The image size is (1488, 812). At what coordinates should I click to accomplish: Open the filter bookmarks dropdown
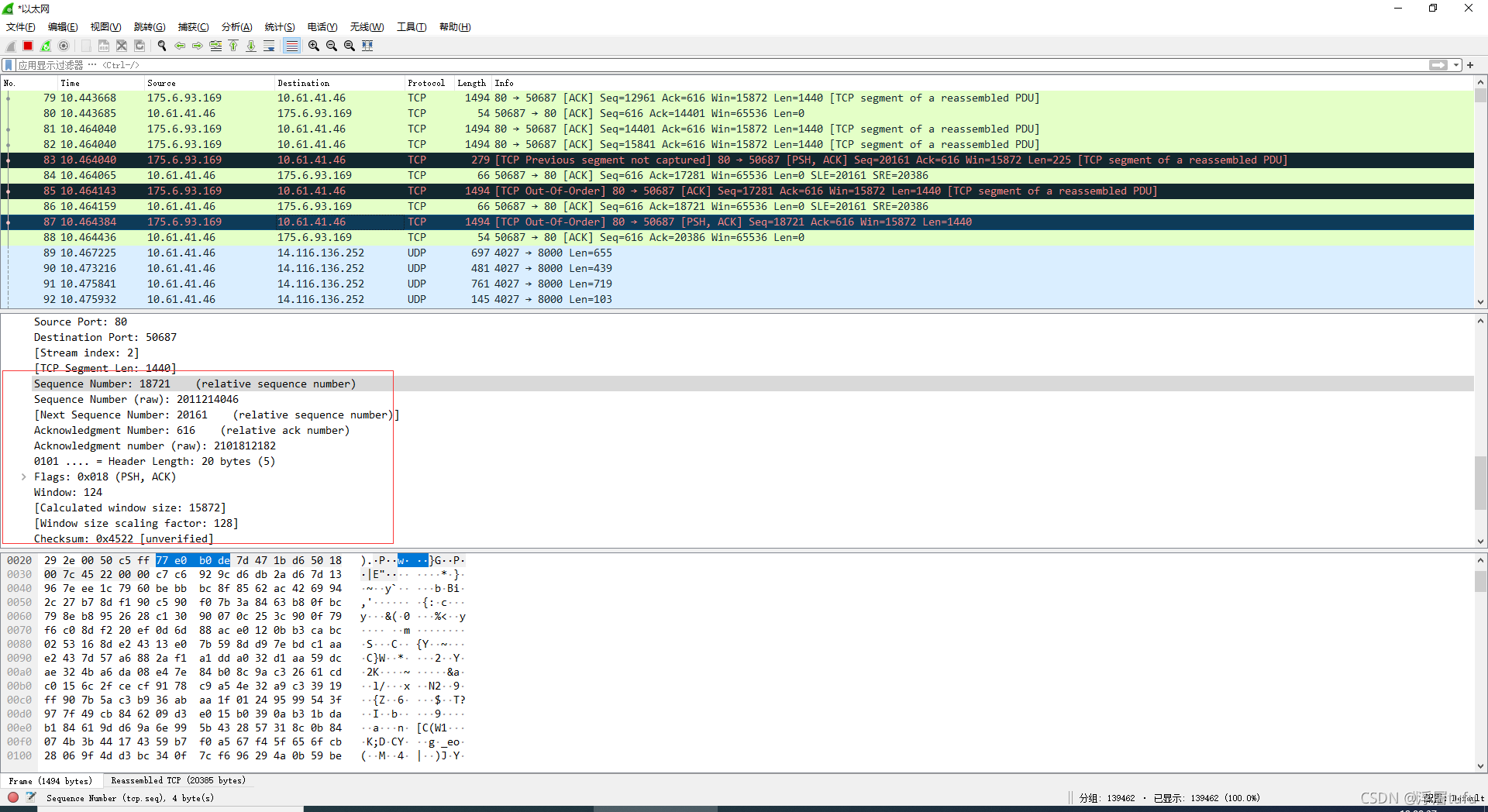coord(9,65)
